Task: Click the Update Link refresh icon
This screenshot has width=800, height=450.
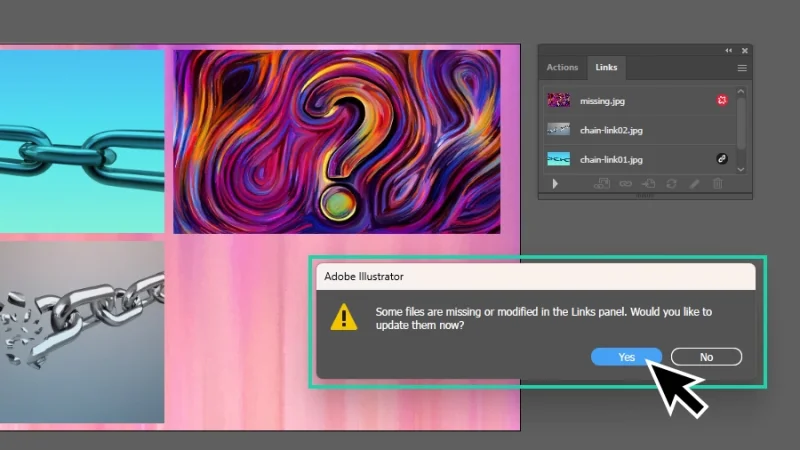Action: [x=671, y=184]
